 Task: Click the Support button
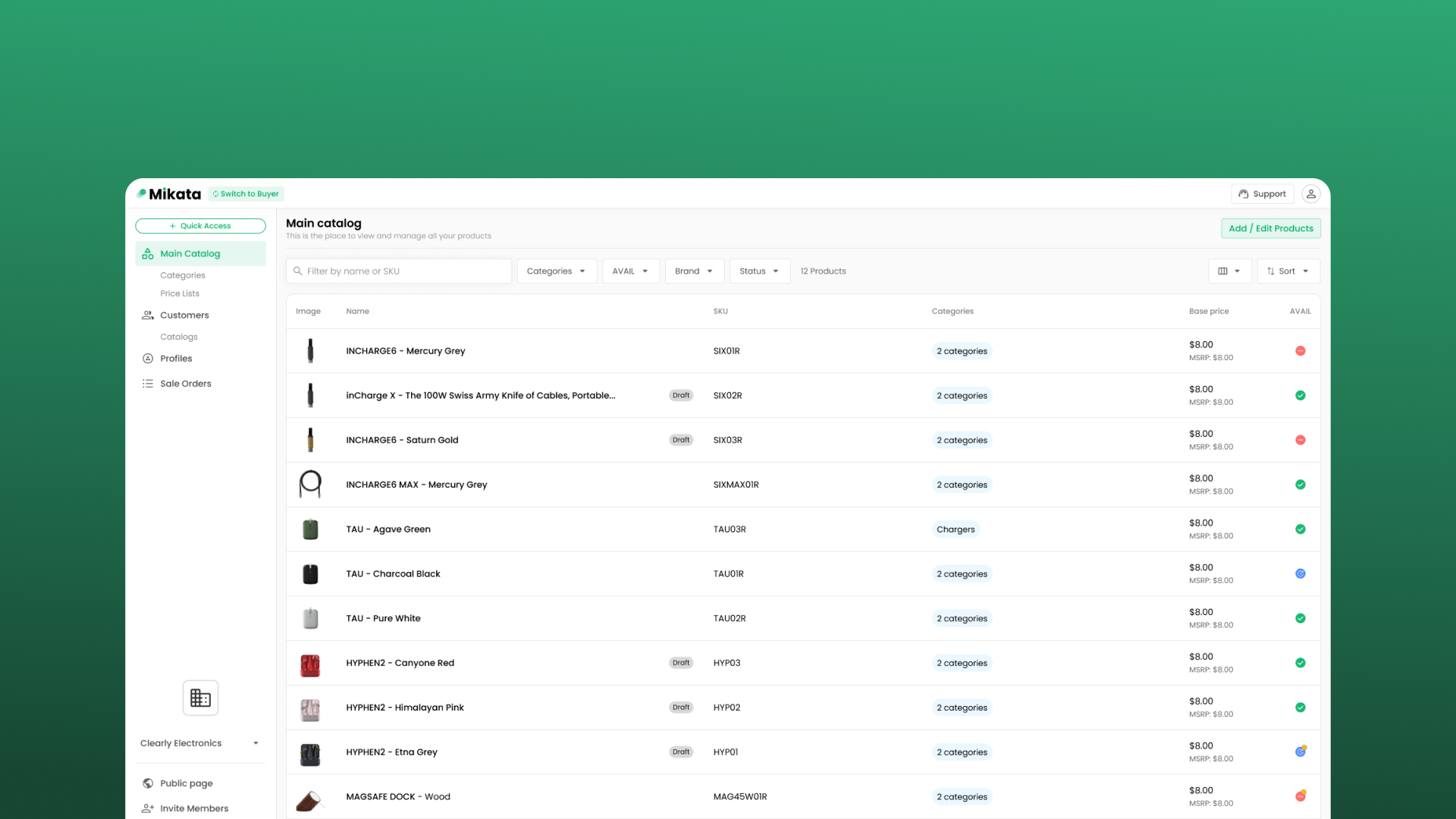pyautogui.click(x=1263, y=194)
